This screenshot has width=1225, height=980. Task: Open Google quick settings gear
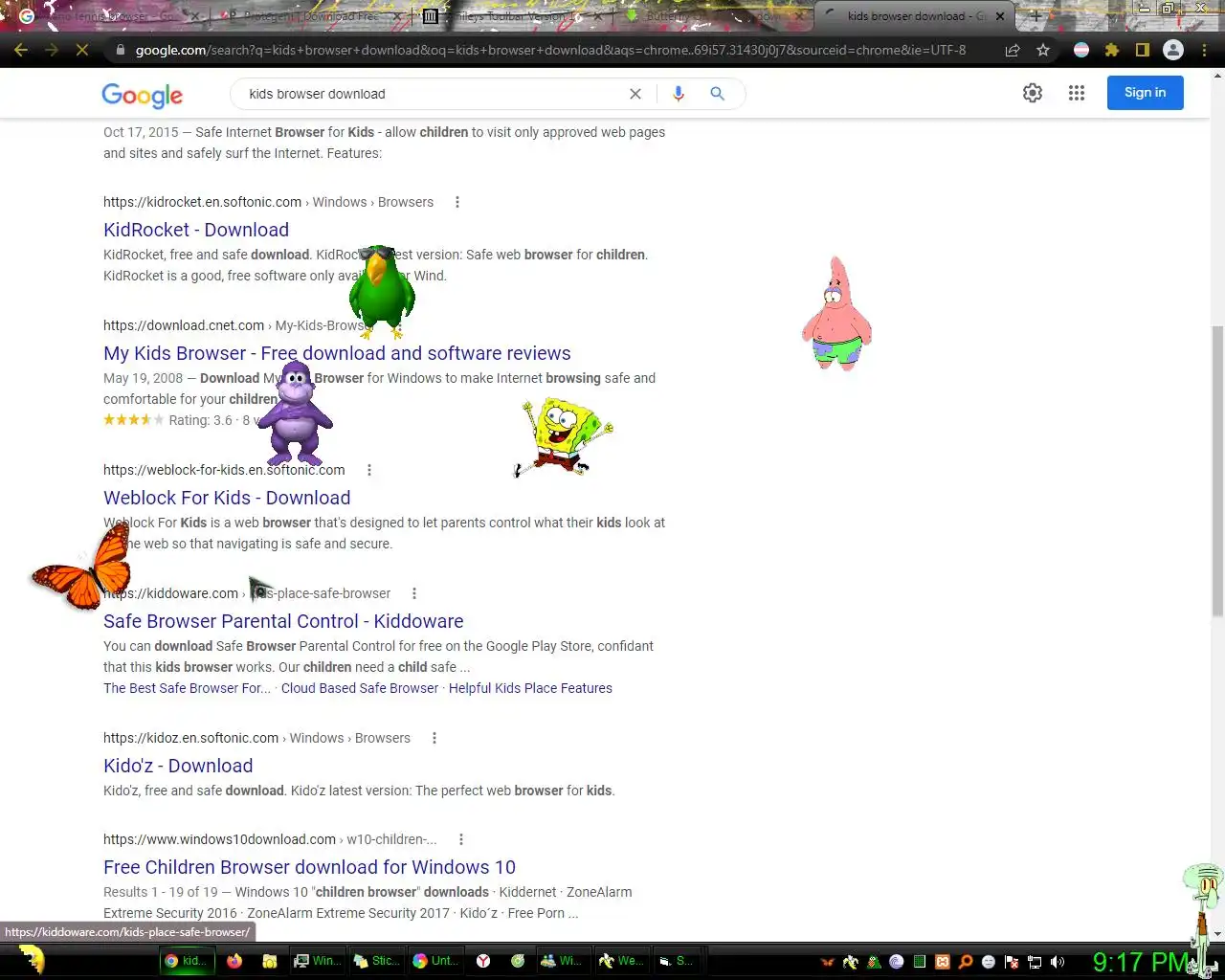(1033, 93)
